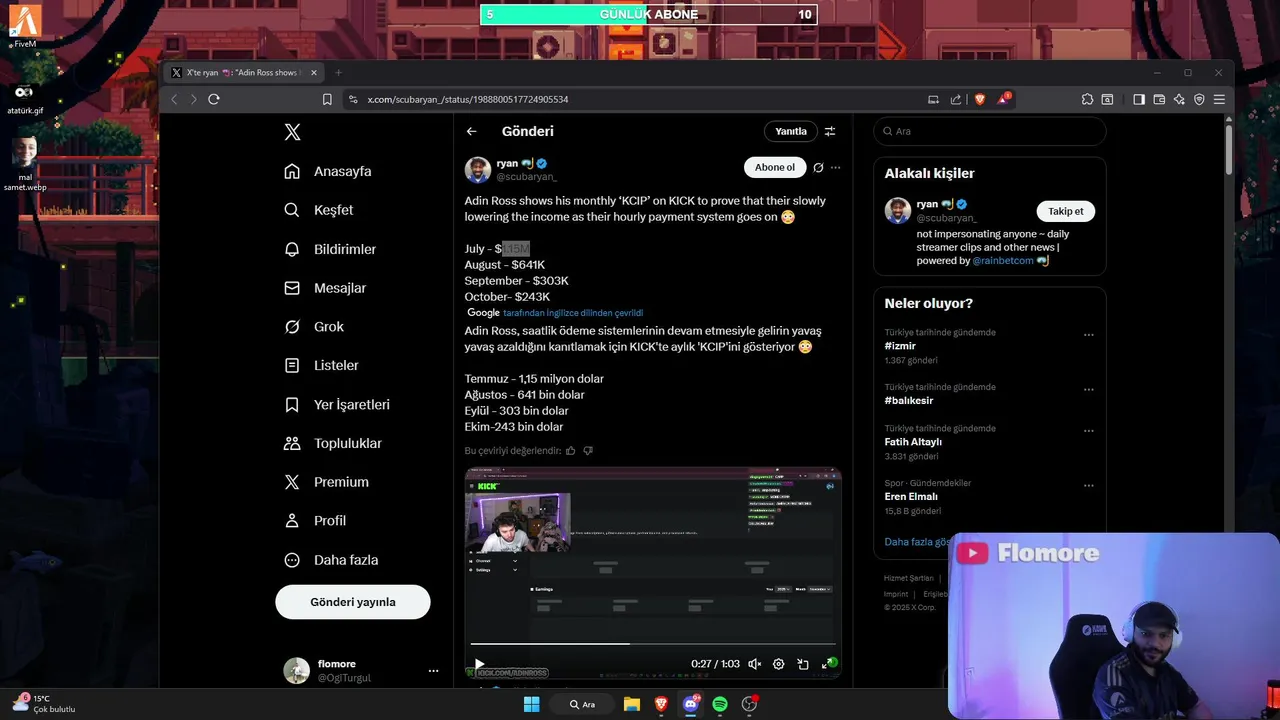Unmute the video sound

coord(755,664)
